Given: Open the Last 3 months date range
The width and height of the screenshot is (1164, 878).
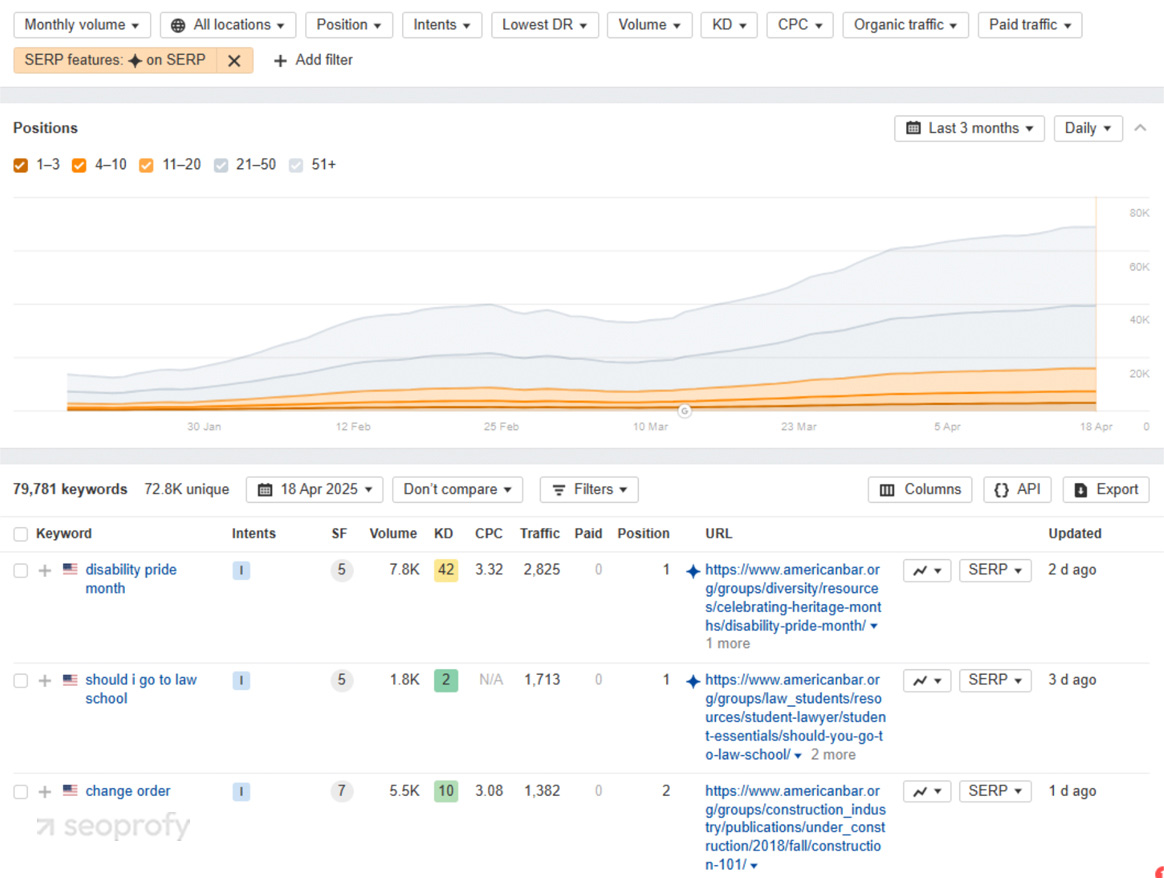Looking at the screenshot, I should click(969, 128).
